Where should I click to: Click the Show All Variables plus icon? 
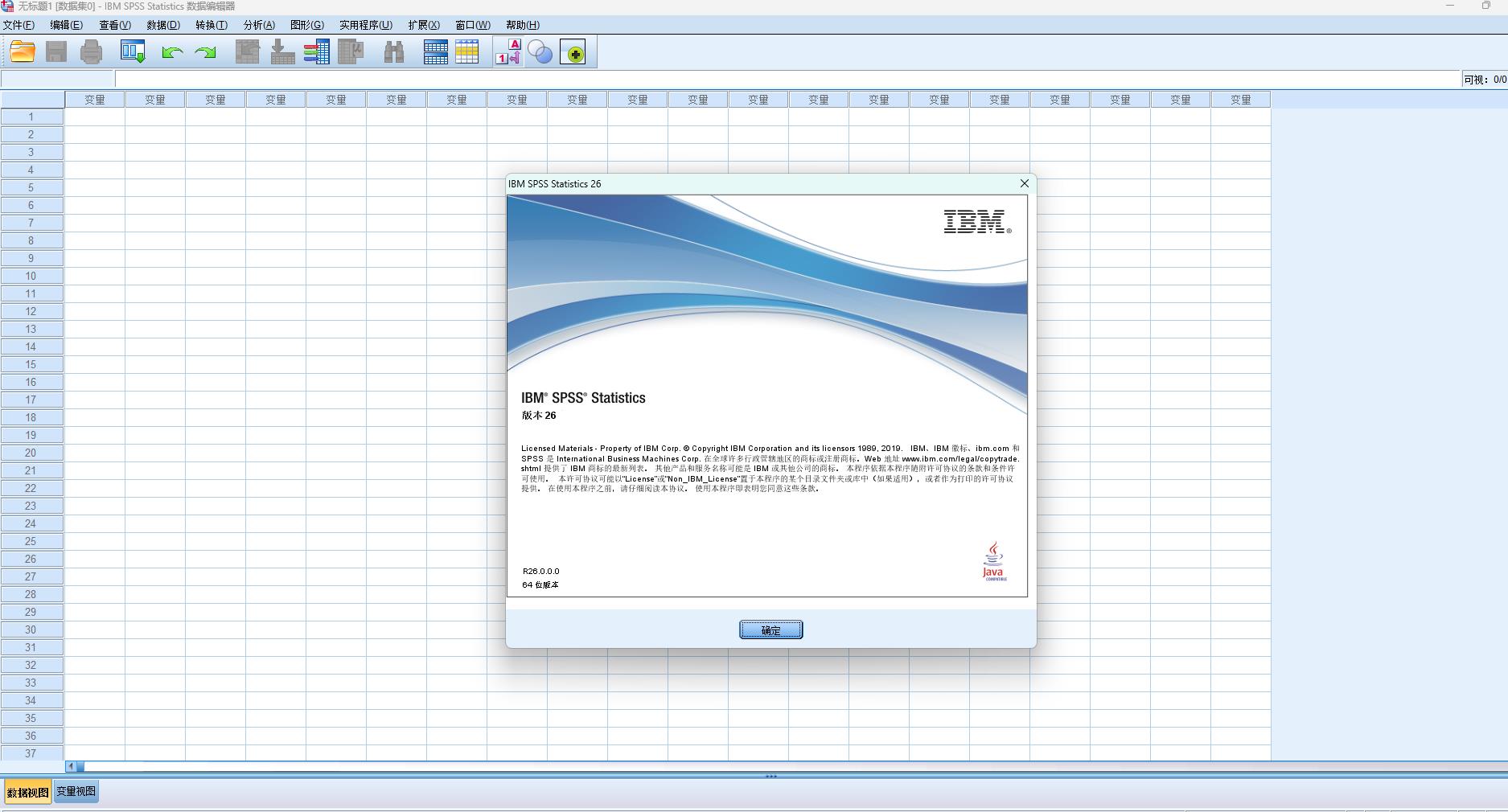[573, 53]
